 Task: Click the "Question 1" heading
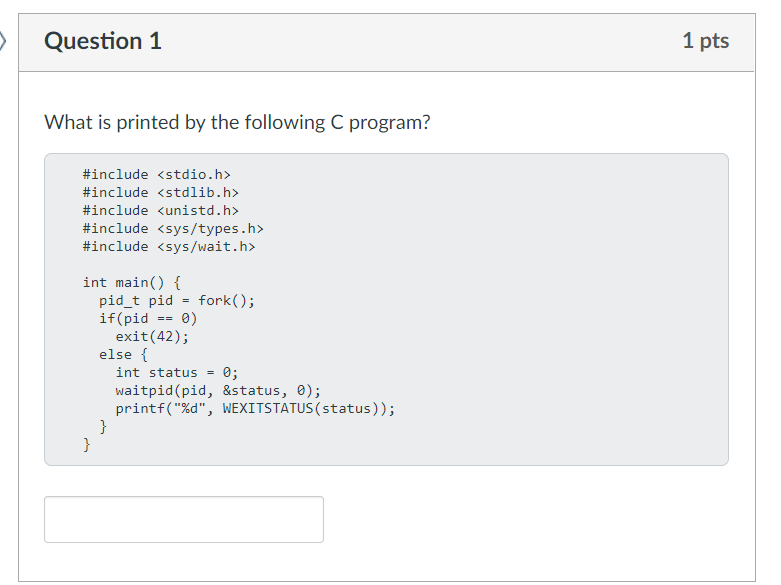(x=103, y=41)
